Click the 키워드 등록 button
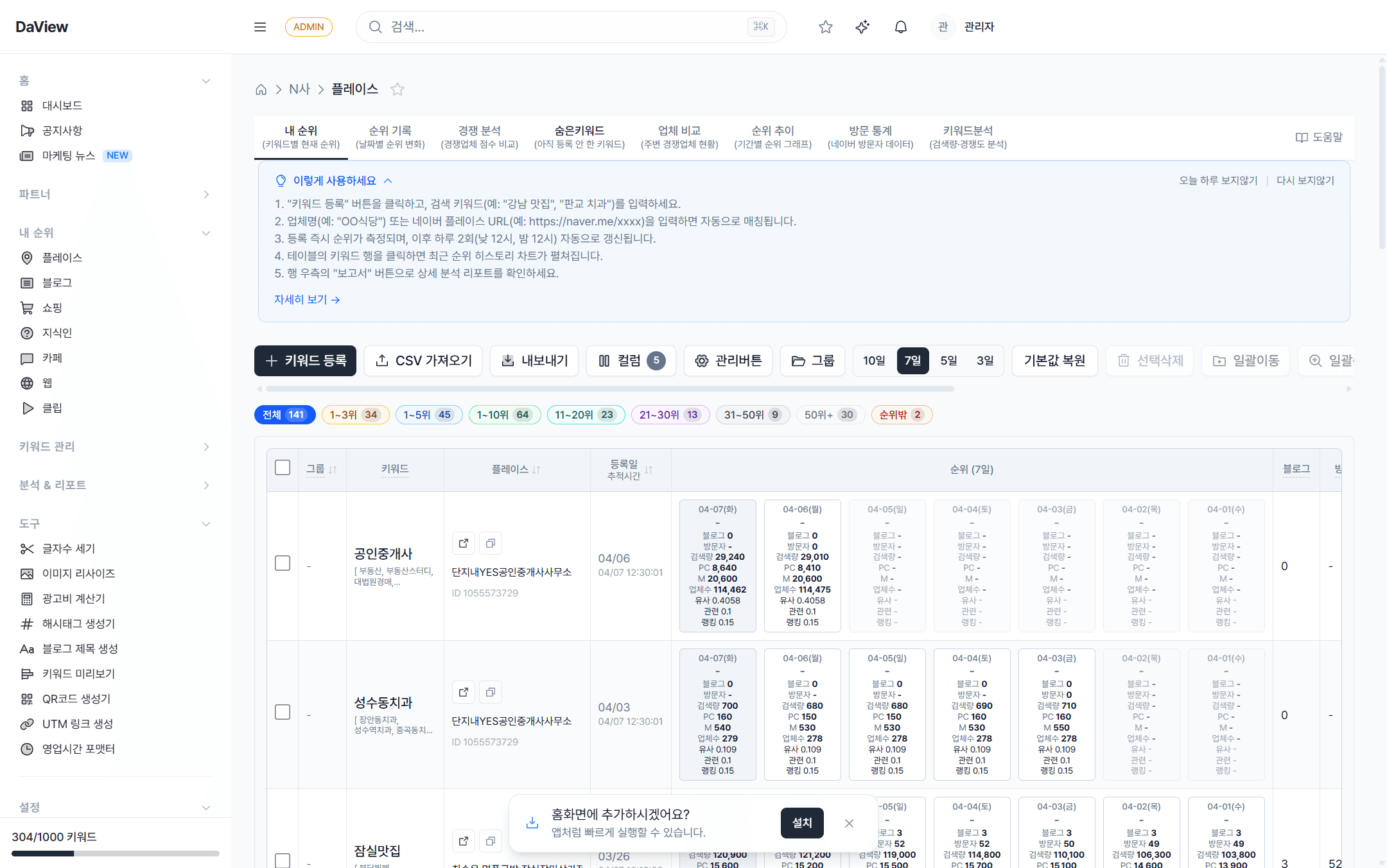This screenshot has width=1387, height=868. click(x=305, y=361)
